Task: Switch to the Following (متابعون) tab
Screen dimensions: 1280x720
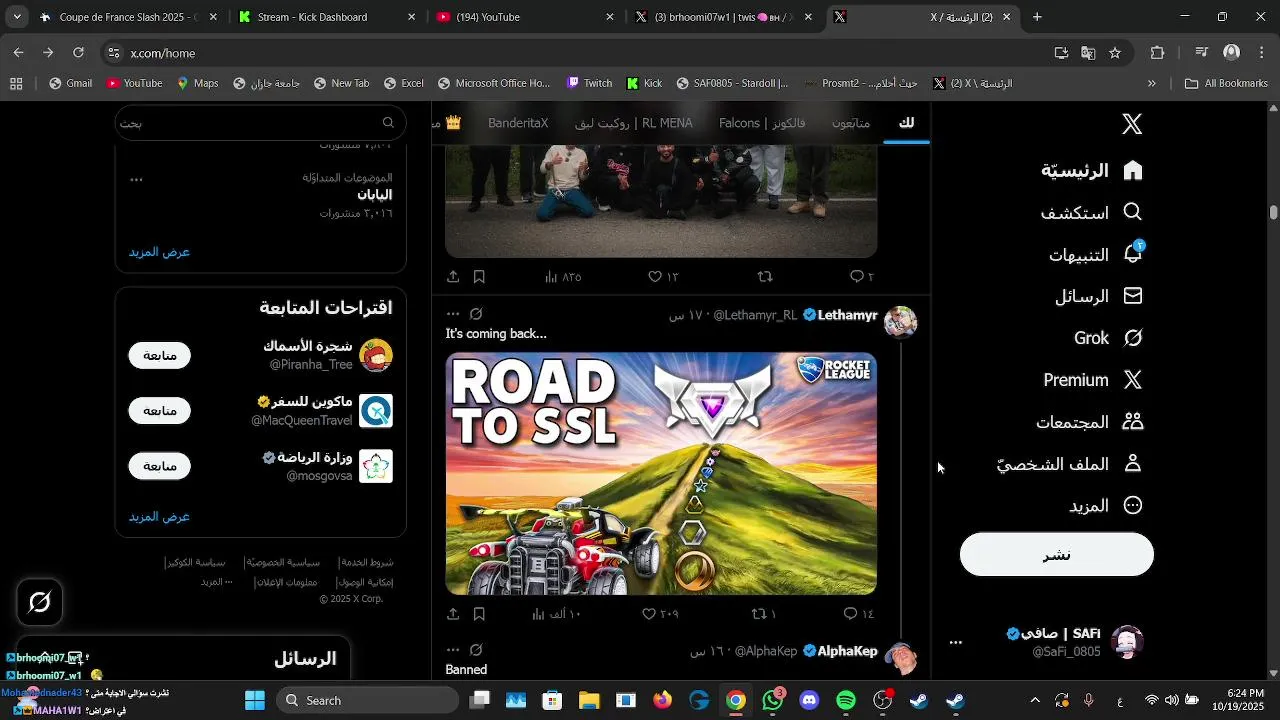Action: tap(851, 123)
